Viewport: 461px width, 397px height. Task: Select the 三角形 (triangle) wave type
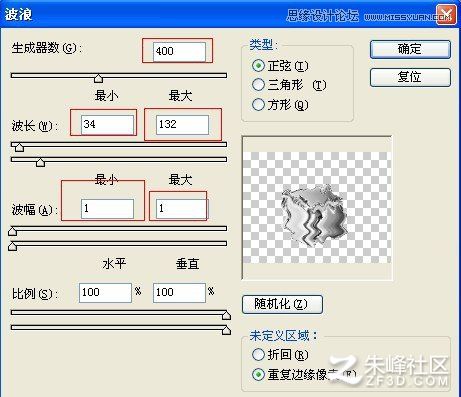pyautogui.click(x=258, y=85)
